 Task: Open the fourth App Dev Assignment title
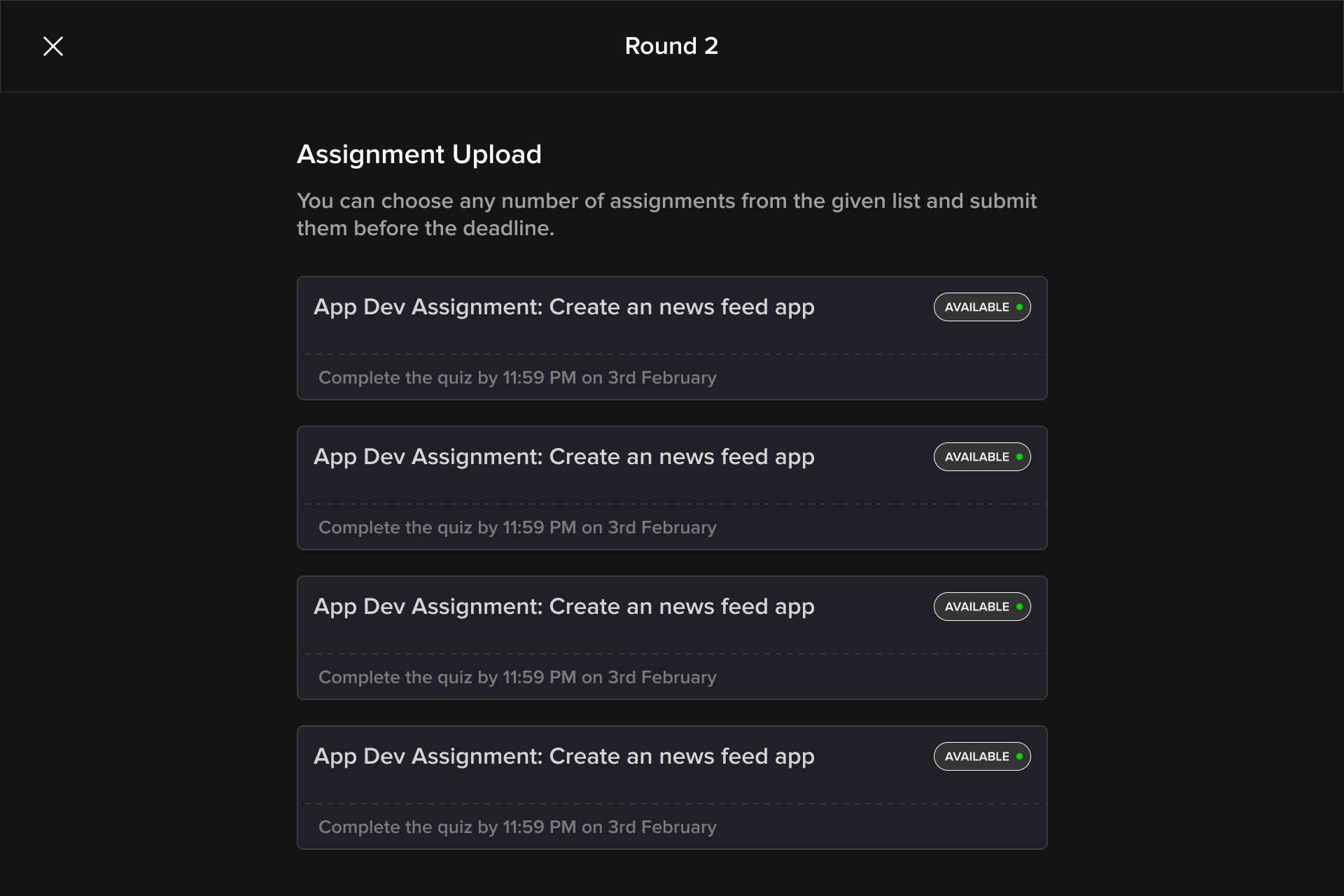[x=564, y=757]
